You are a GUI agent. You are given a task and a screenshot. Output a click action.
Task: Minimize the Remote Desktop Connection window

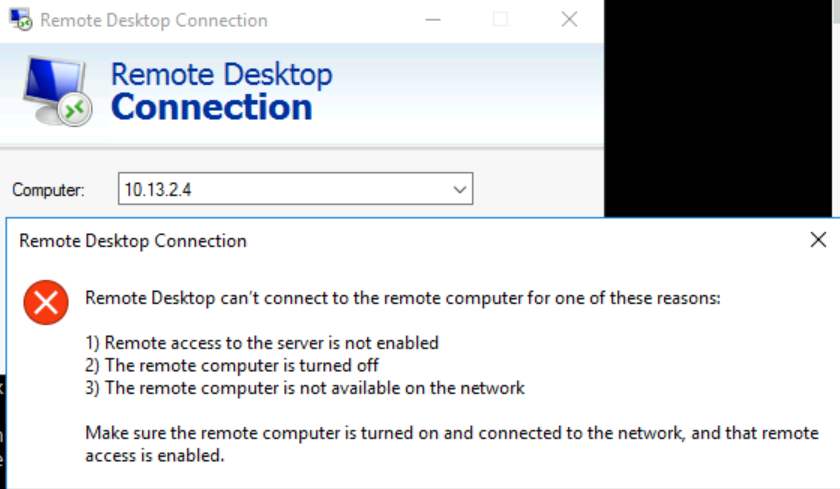[433, 19]
